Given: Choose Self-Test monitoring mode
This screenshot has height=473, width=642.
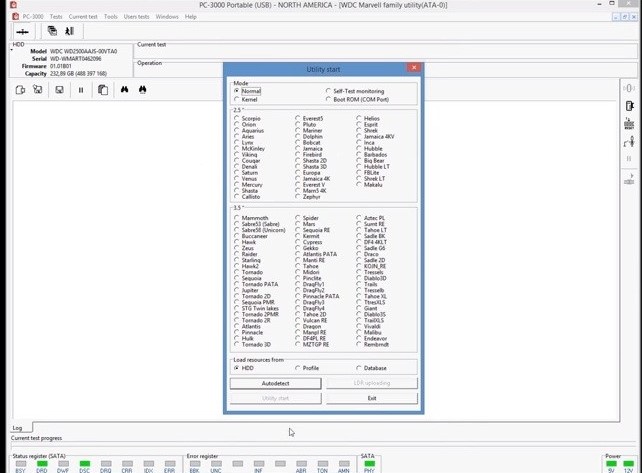Looking at the screenshot, I should pyautogui.click(x=328, y=91).
